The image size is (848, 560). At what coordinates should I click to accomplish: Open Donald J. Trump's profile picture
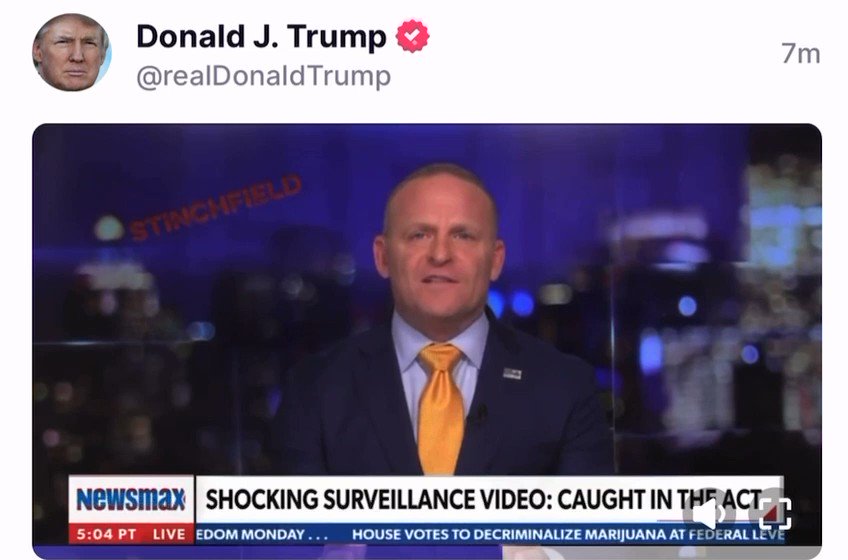click(x=72, y=52)
